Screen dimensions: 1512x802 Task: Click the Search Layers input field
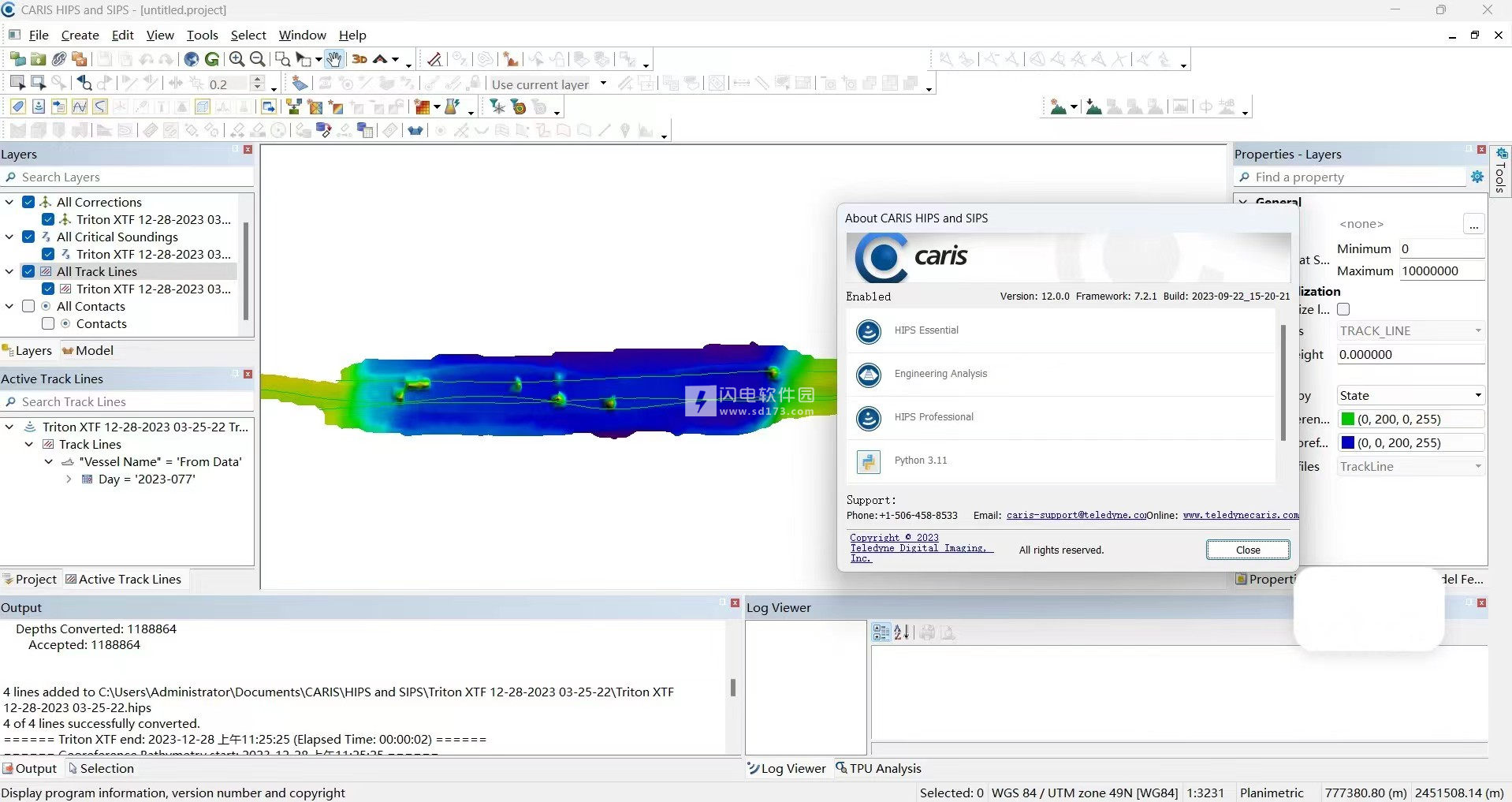pos(128,177)
